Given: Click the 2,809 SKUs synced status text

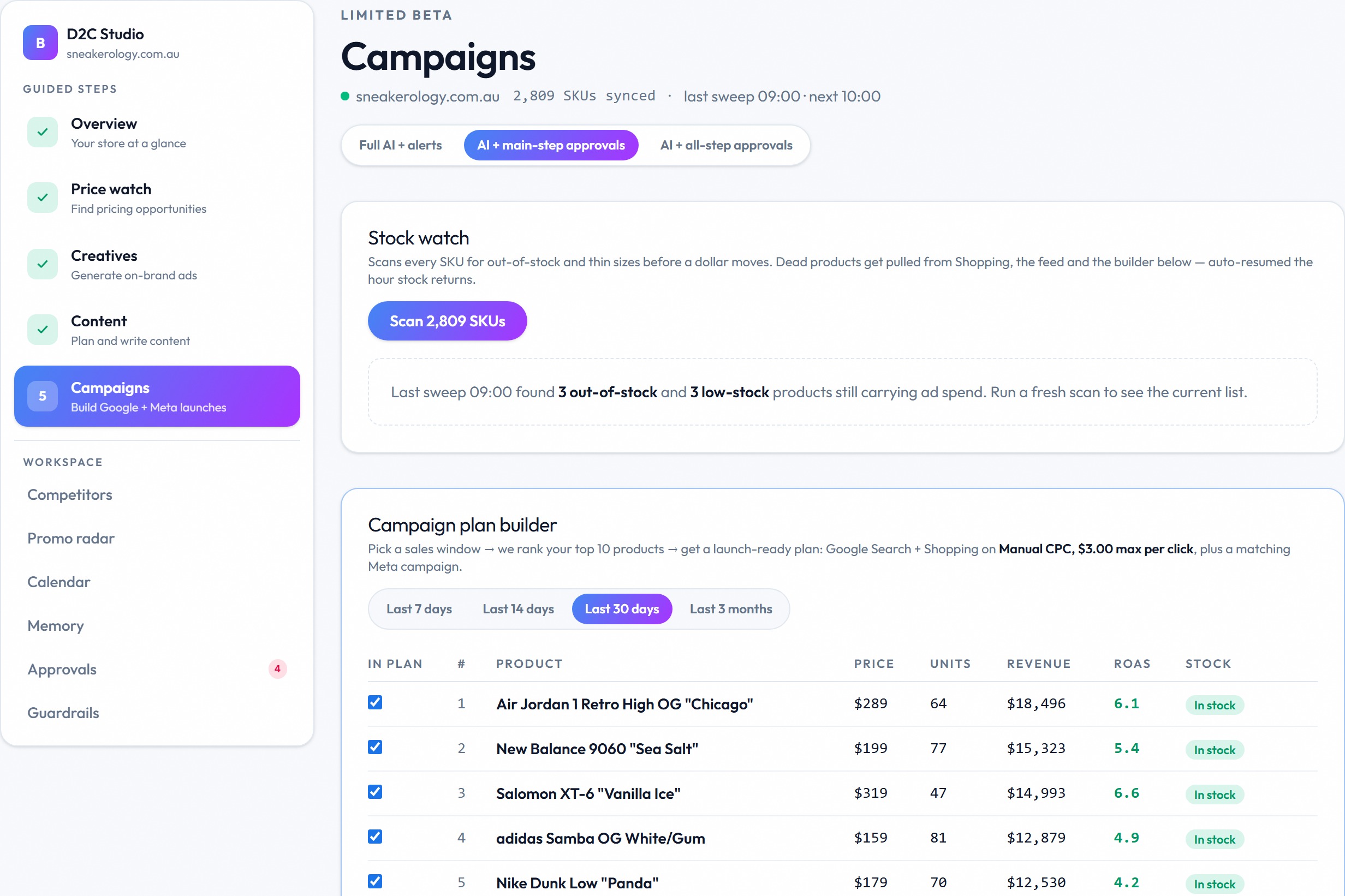Looking at the screenshot, I should point(584,96).
